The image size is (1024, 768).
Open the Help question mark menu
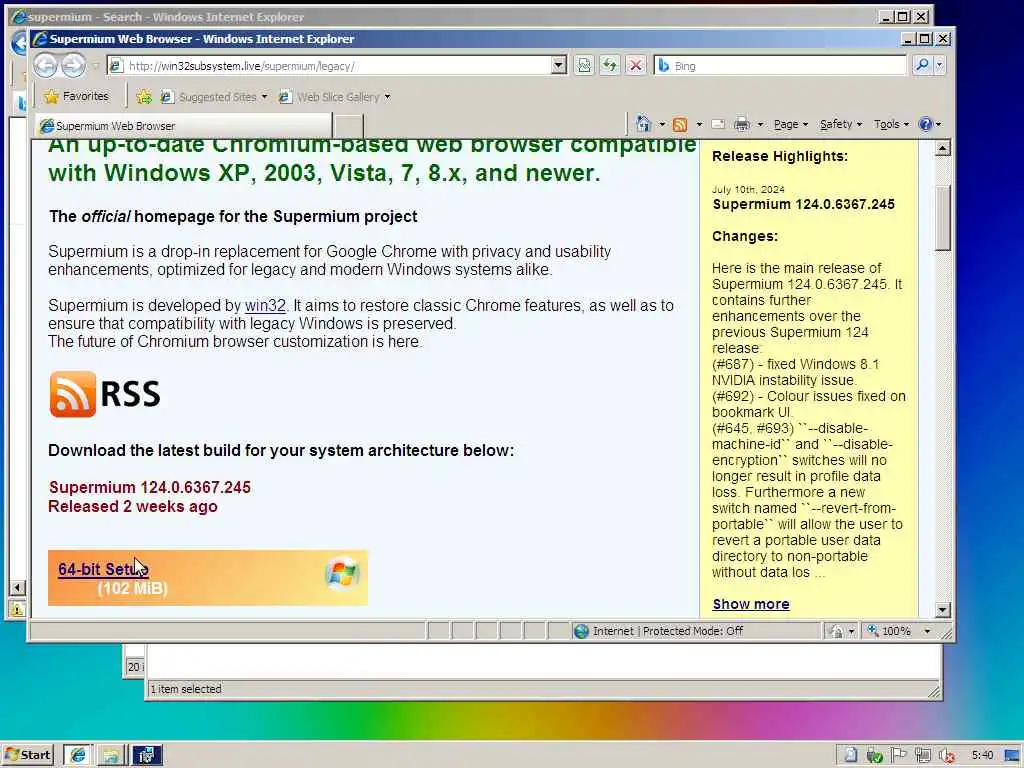point(929,124)
